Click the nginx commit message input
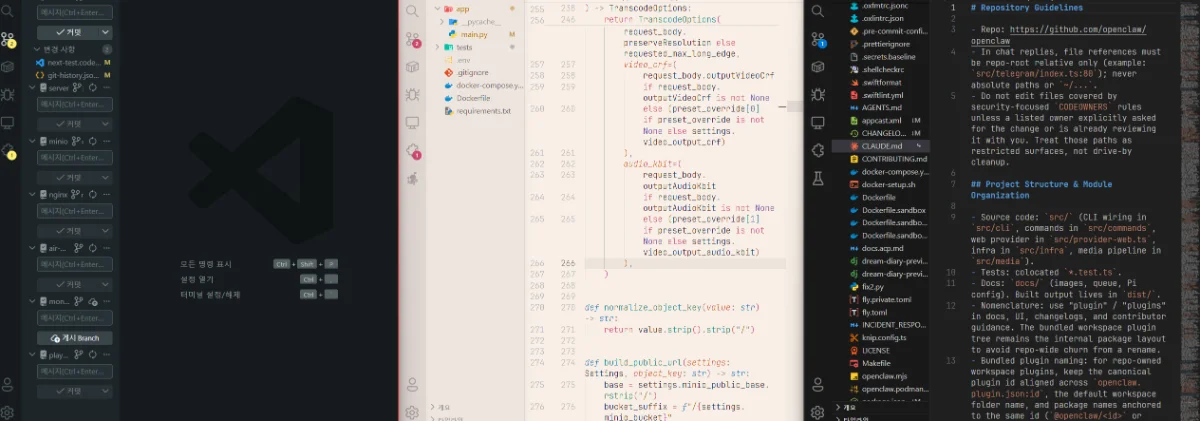The width and height of the screenshot is (1200, 421). (x=75, y=211)
